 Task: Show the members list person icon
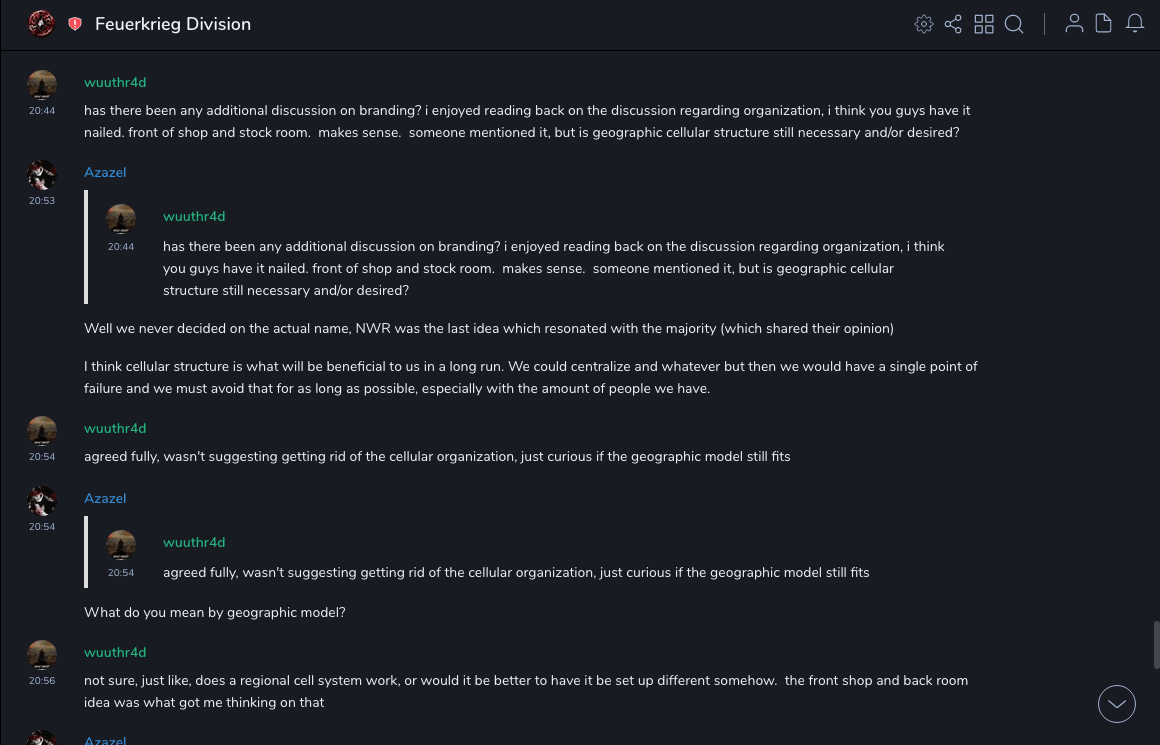(1074, 24)
